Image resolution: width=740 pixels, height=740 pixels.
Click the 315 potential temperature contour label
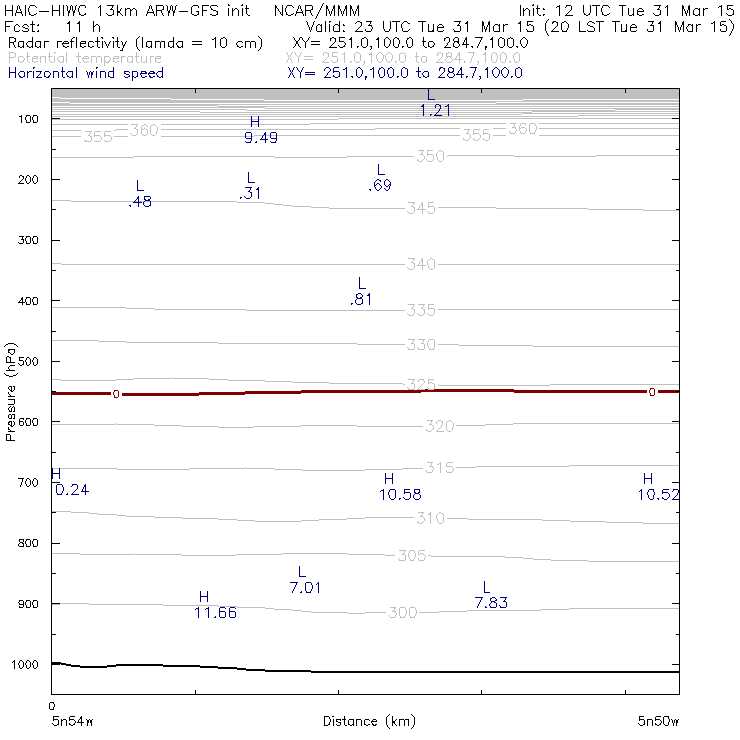(x=439, y=468)
